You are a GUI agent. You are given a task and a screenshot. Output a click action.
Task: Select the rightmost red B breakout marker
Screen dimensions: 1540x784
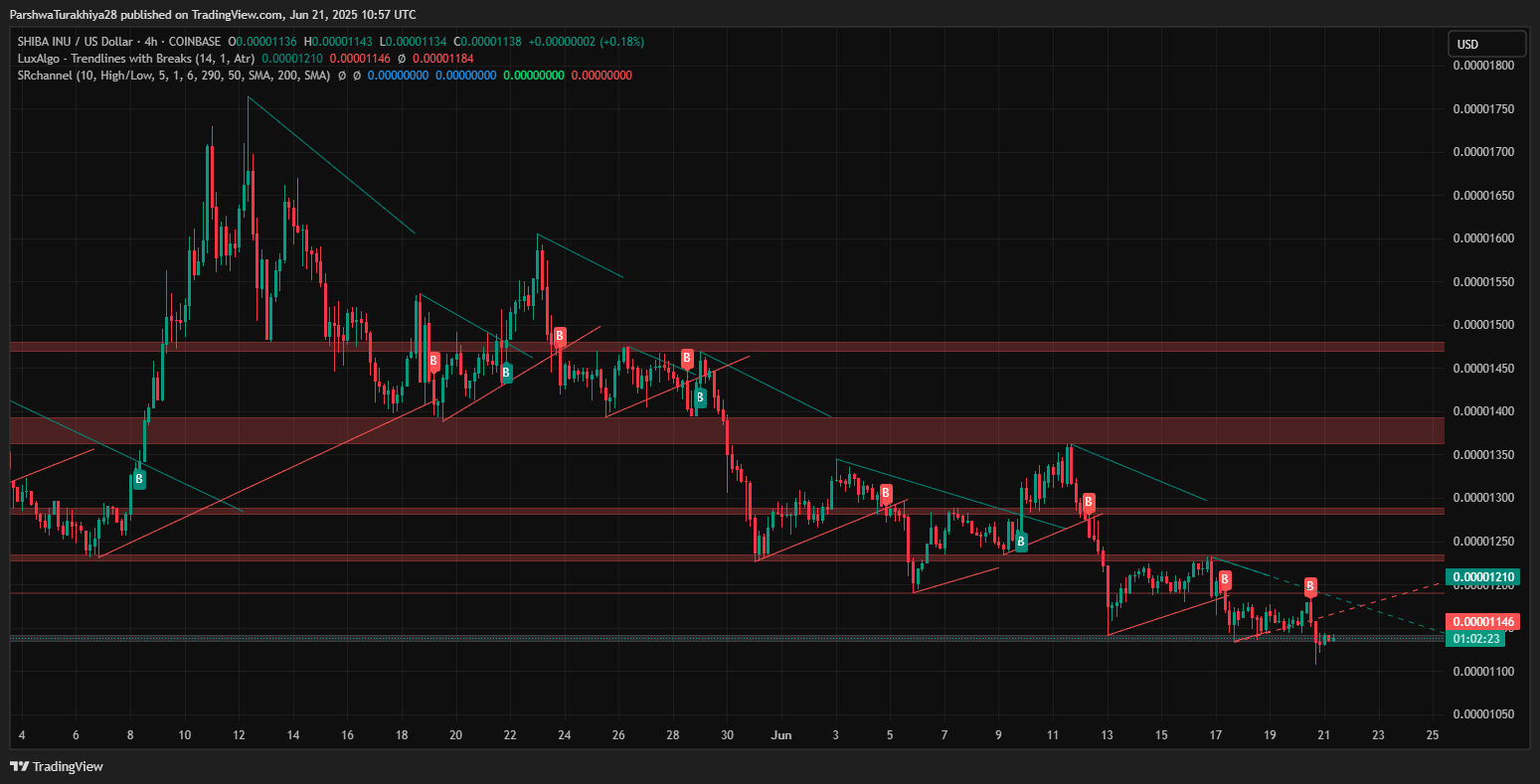[1310, 585]
